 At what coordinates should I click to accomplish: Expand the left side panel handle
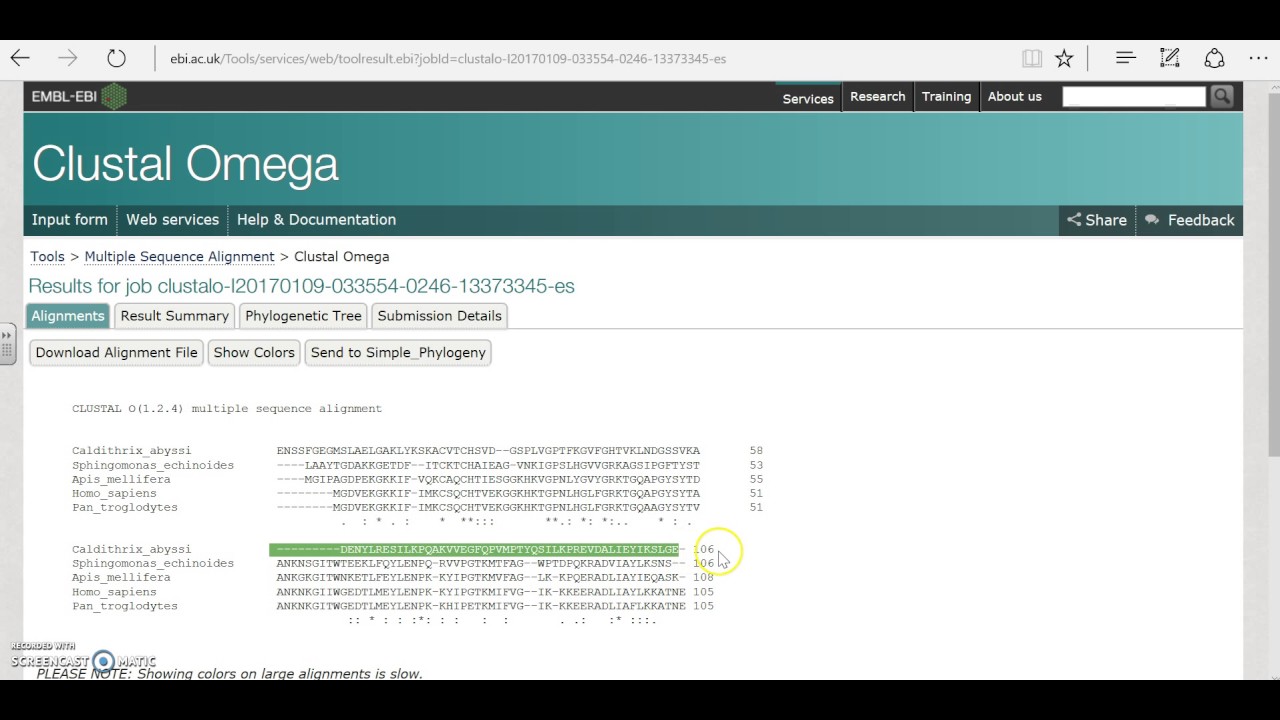pyautogui.click(x=7, y=345)
